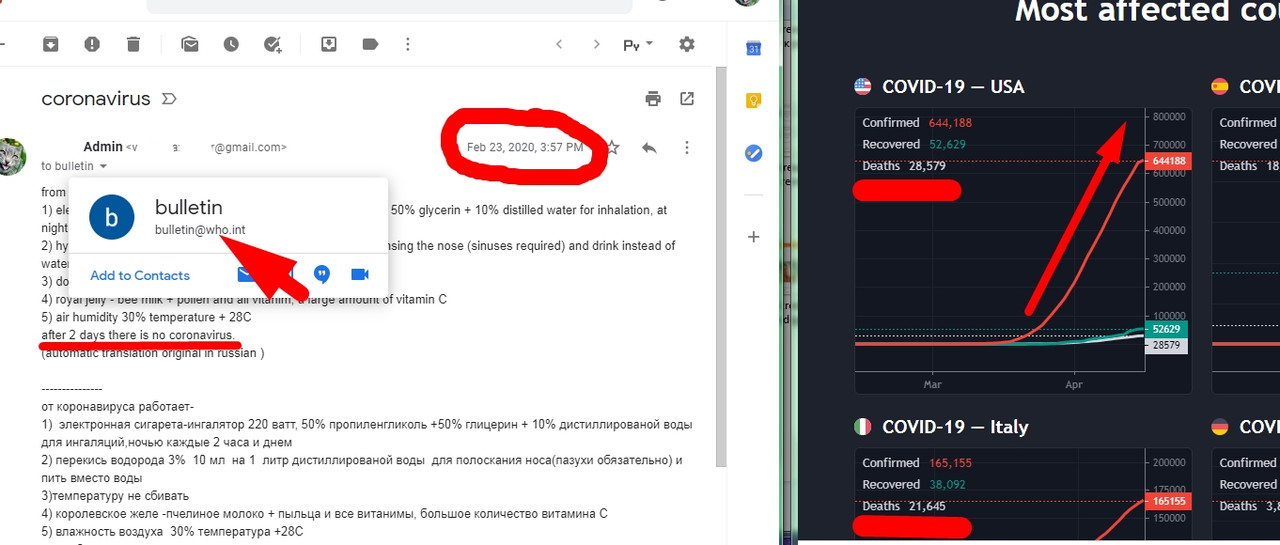Click USA Recovered value 52,629

949,145
